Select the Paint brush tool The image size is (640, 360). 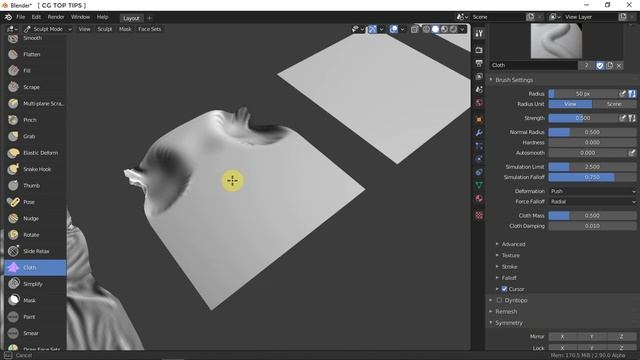pyautogui.click(x=35, y=317)
